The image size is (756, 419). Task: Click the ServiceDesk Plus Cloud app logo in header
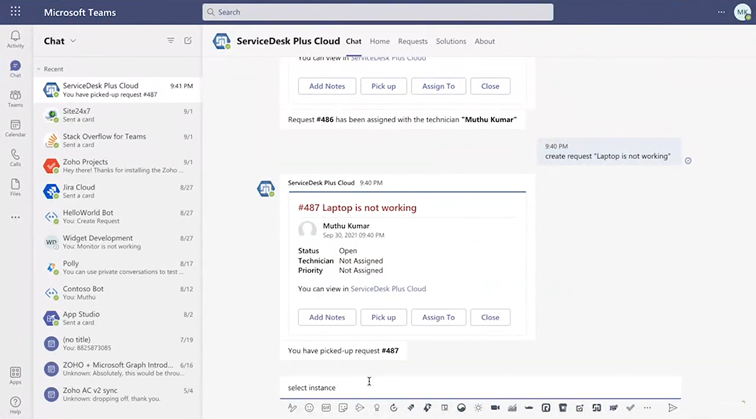click(222, 41)
